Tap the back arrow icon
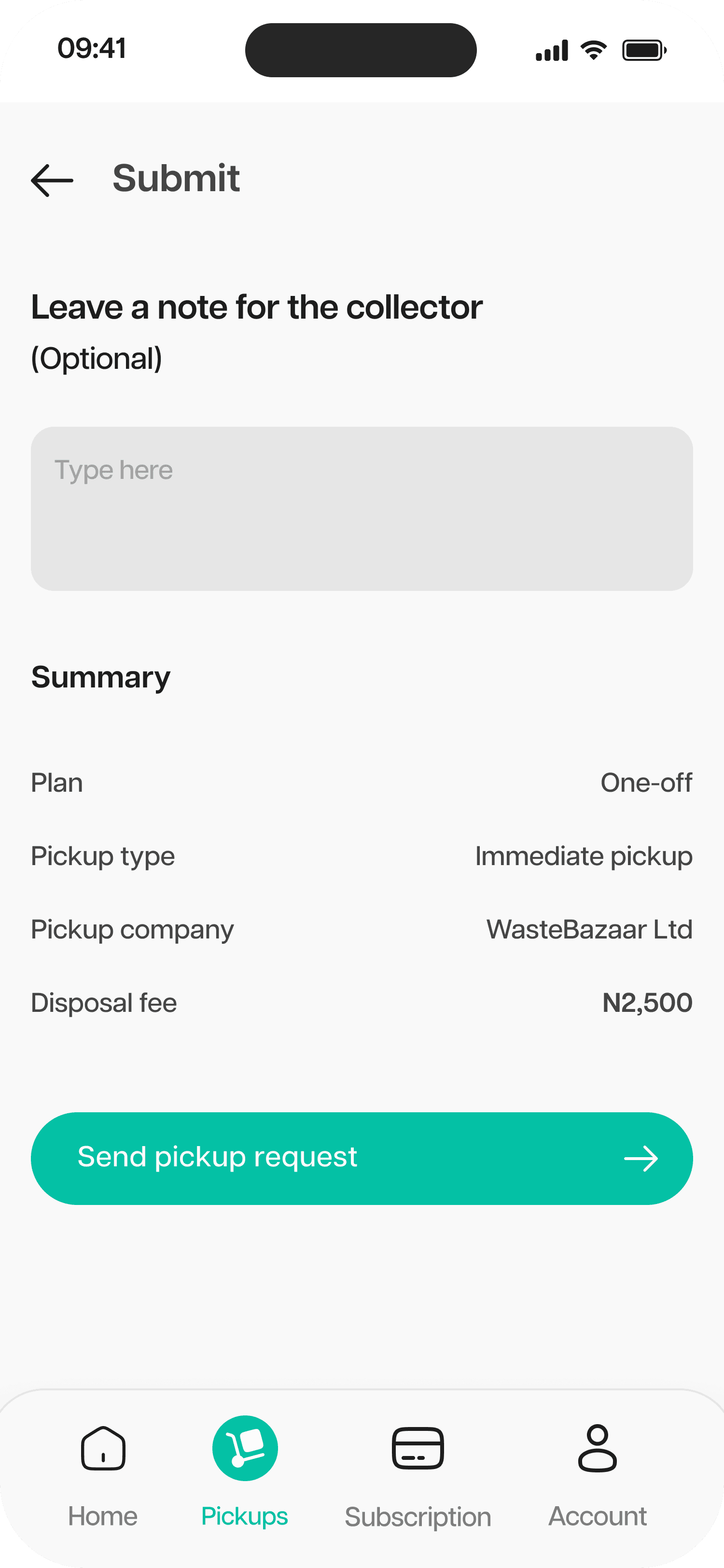724x1568 pixels. (52, 180)
